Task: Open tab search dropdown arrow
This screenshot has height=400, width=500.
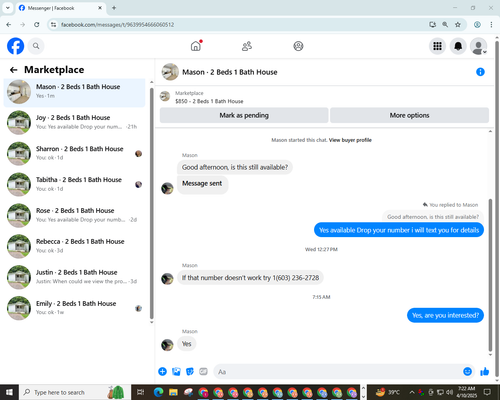Action: [8, 8]
